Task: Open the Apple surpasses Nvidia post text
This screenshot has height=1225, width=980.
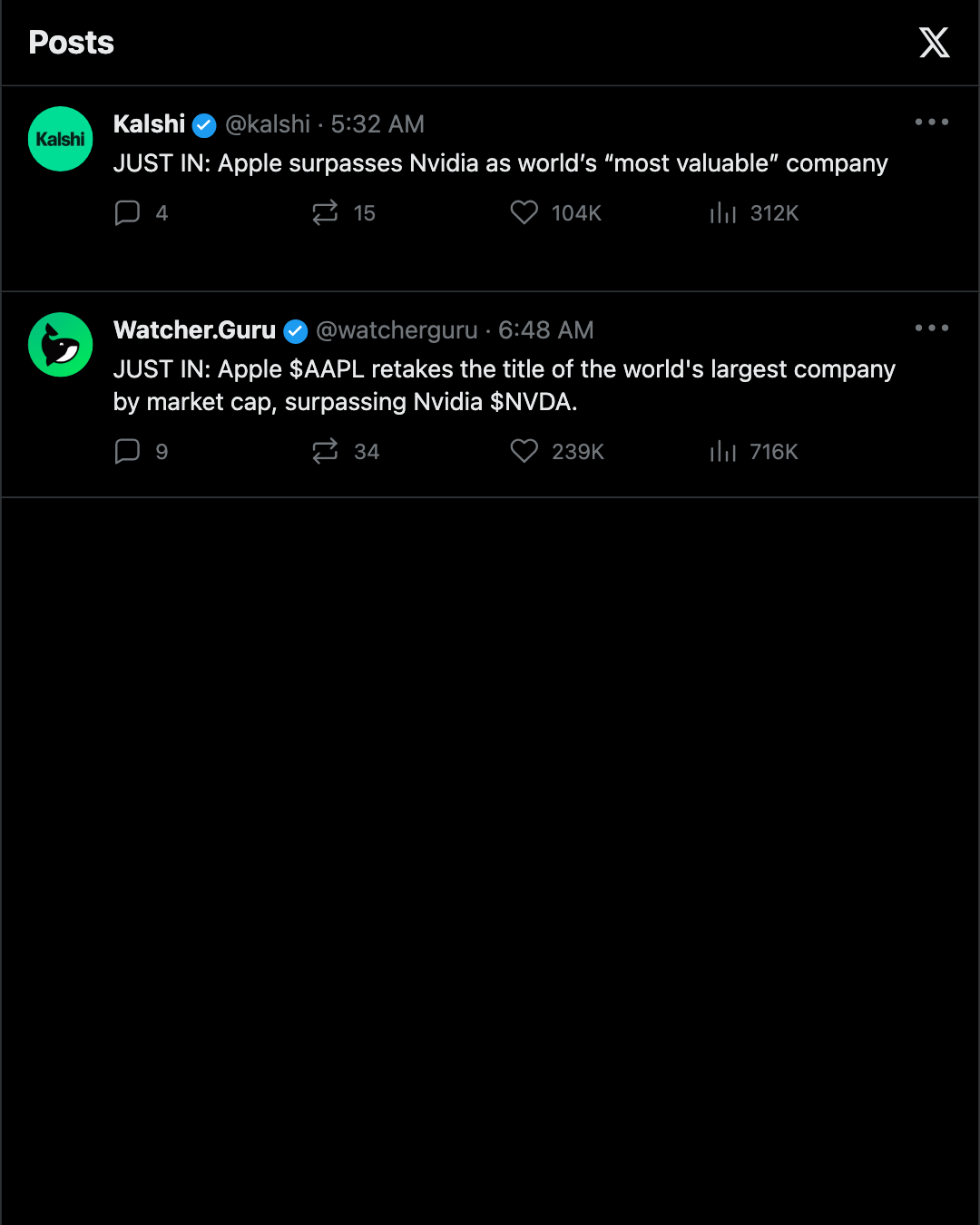Action: (x=501, y=163)
